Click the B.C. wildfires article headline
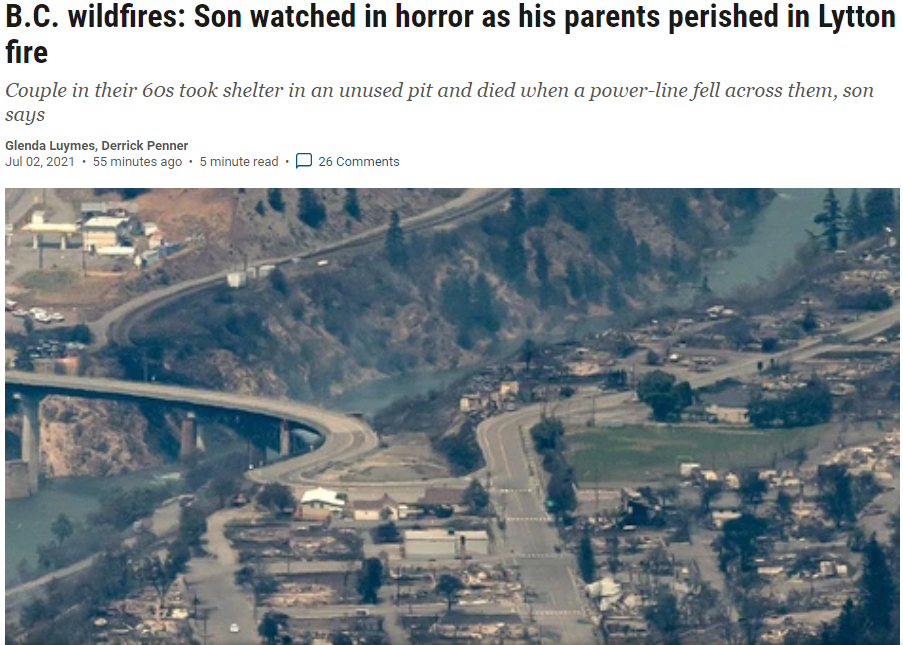Screen dimensions: 903x645 coord(450,33)
